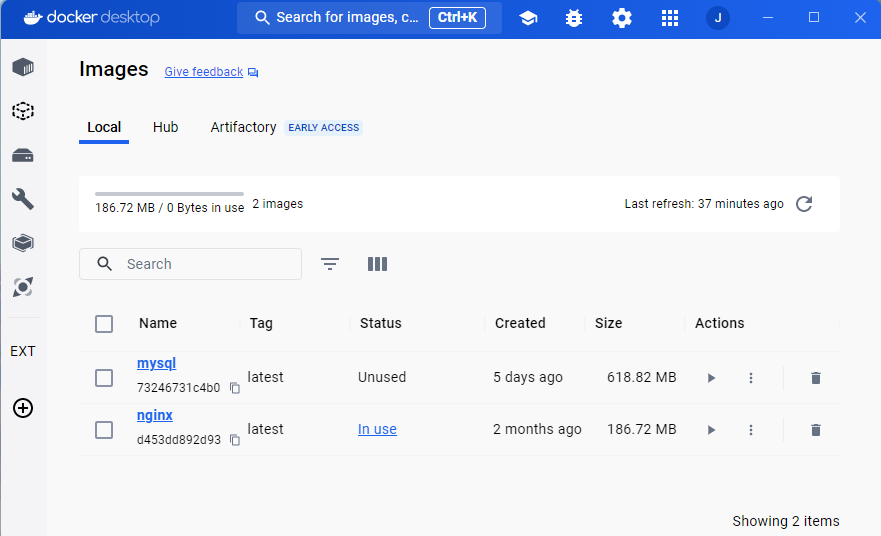Open the Volumes sidebar icon
This screenshot has height=536, width=881.
(x=23, y=156)
